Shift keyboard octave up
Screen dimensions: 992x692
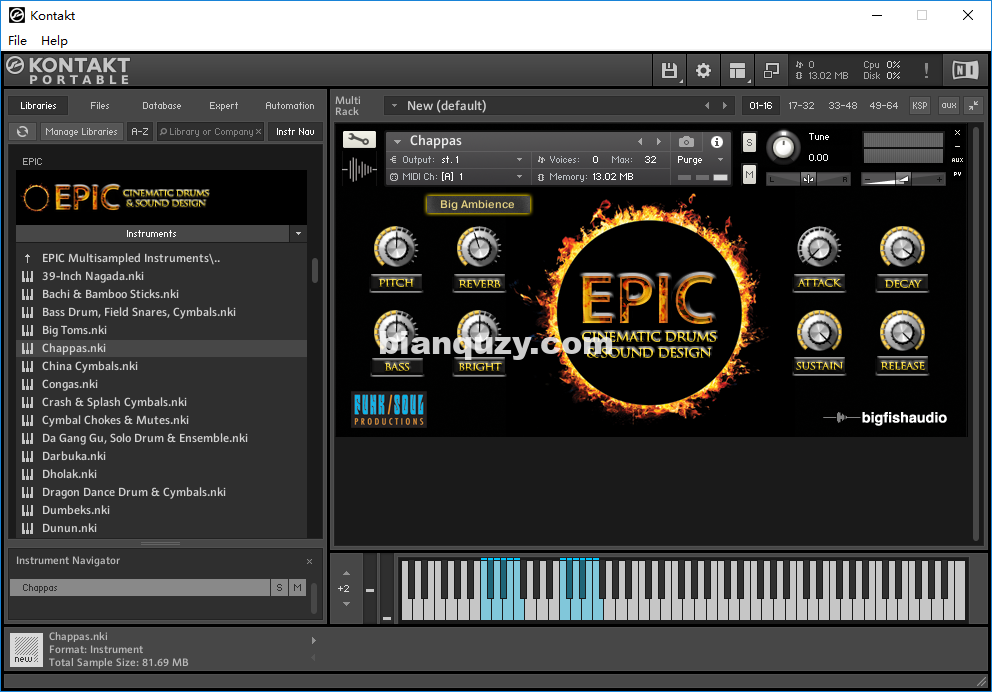coord(346,573)
